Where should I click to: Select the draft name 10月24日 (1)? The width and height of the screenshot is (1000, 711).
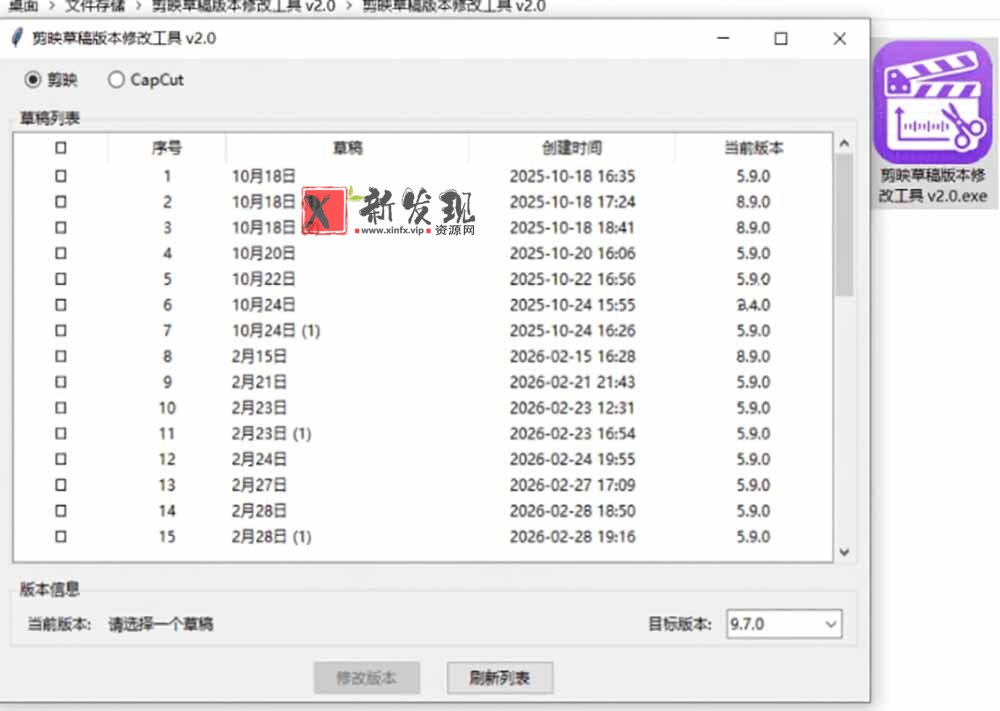click(276, 330)
